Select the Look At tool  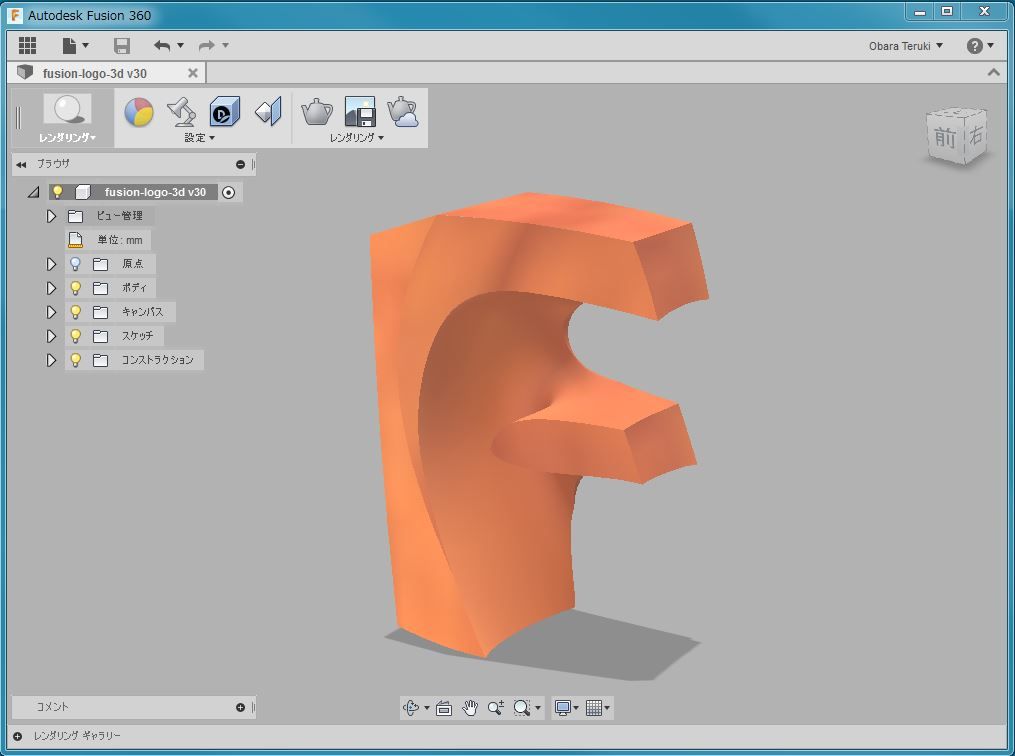pos(444,708)
